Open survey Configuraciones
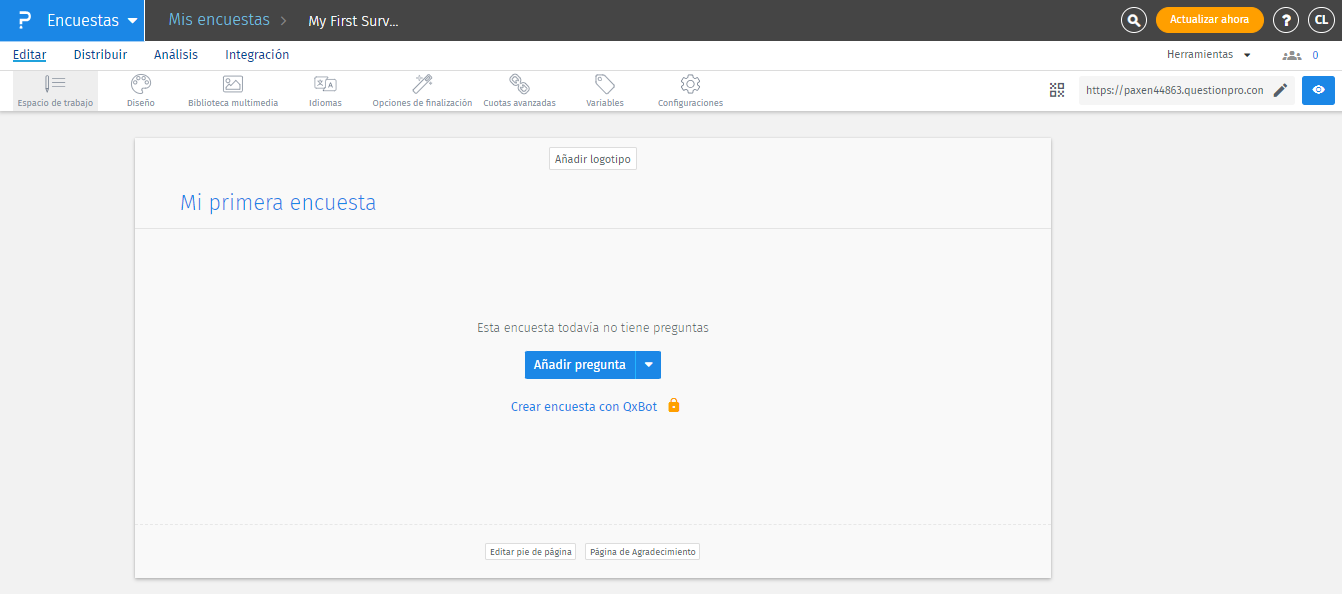 click(689, 90)
